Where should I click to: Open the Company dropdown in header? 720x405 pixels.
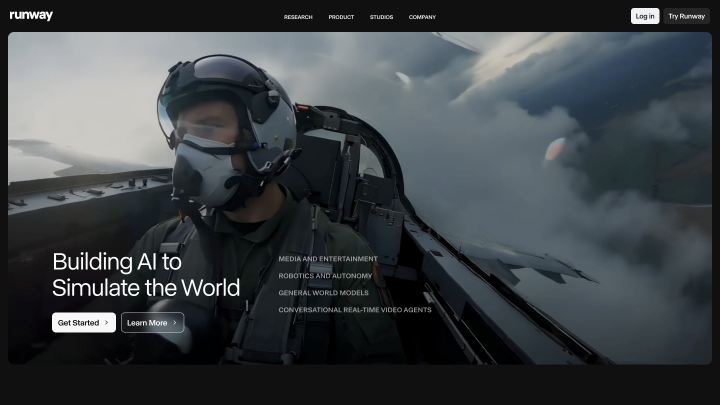(422, 17)
